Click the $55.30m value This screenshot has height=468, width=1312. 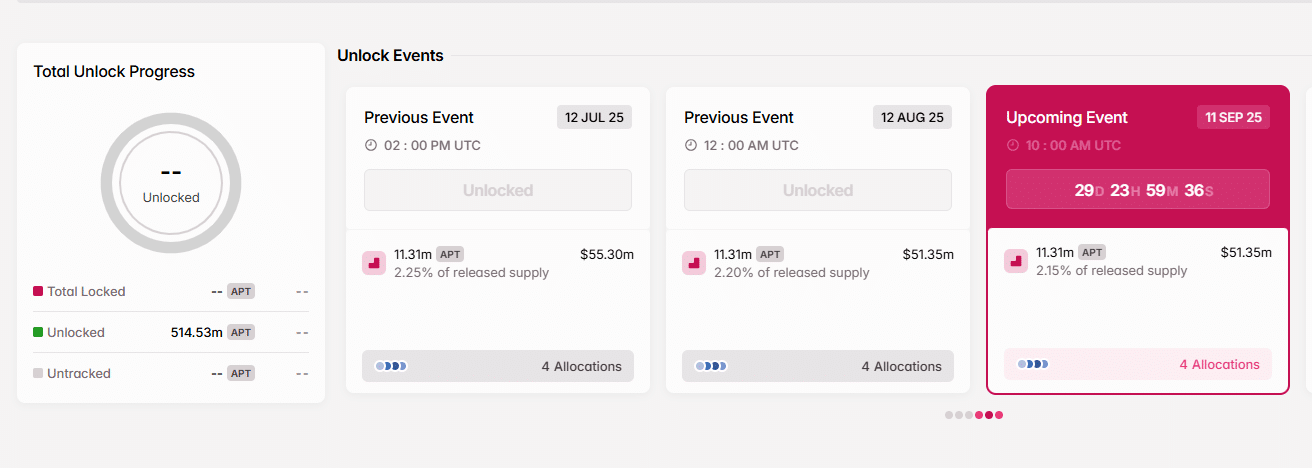[x=607, y=254]
